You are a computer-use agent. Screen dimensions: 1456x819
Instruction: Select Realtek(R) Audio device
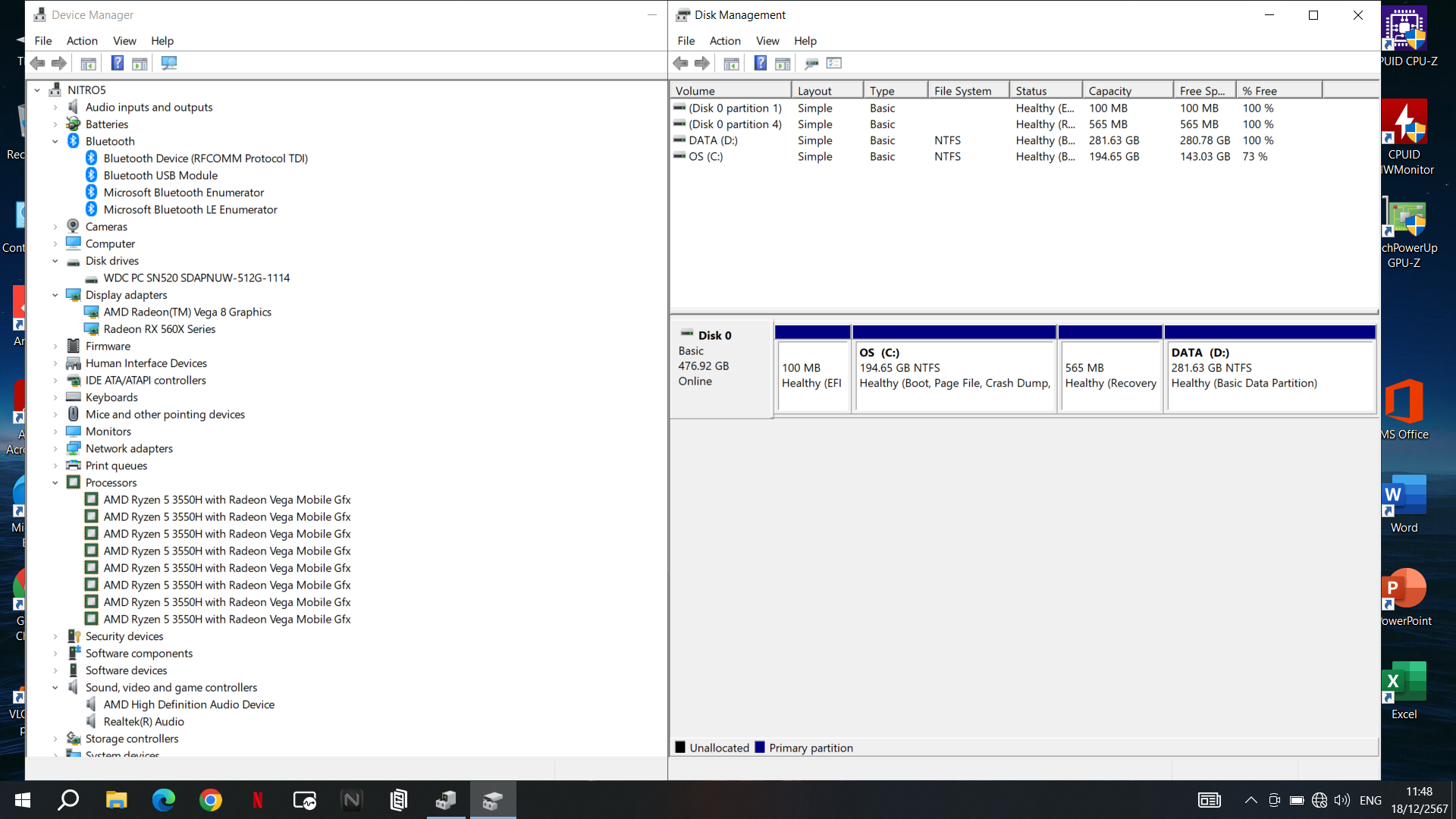[x=144, y=722]
